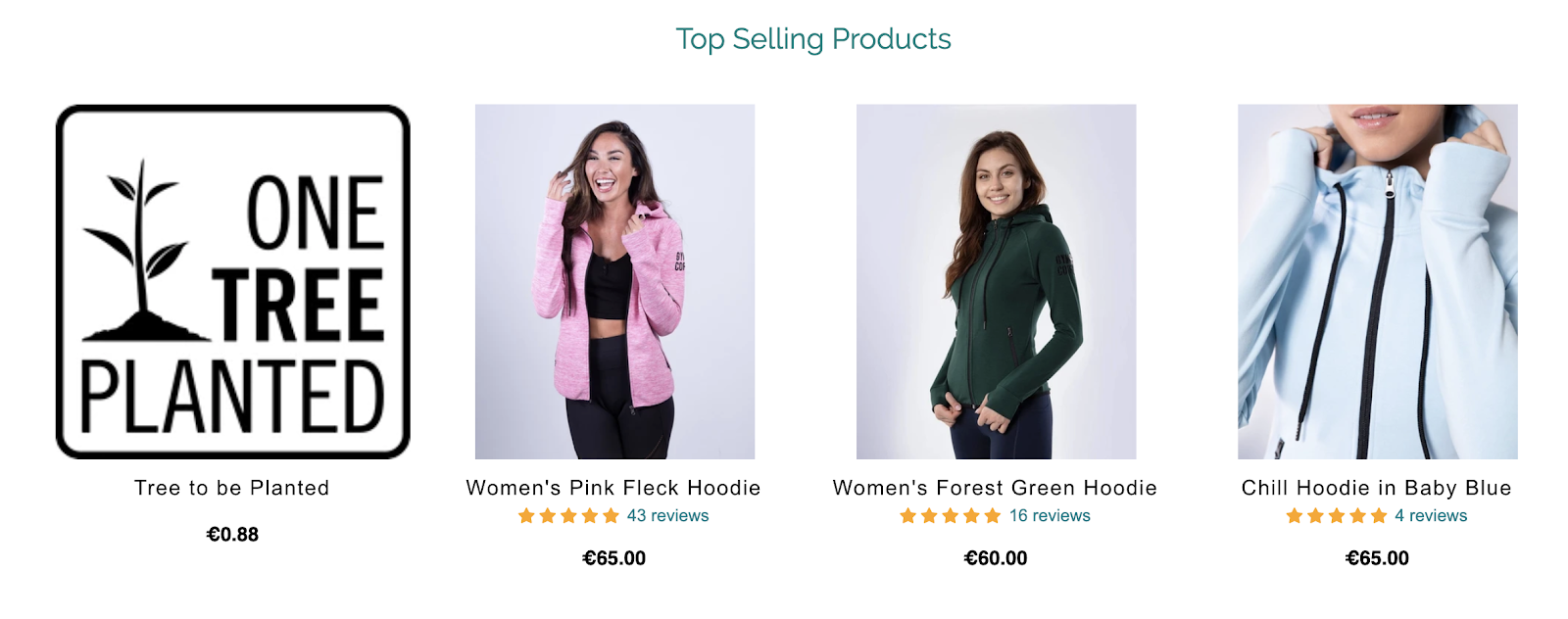Viewport: 1568px width, 619px height.
Task: Click the €0.88 price
Action: [232, 535]
